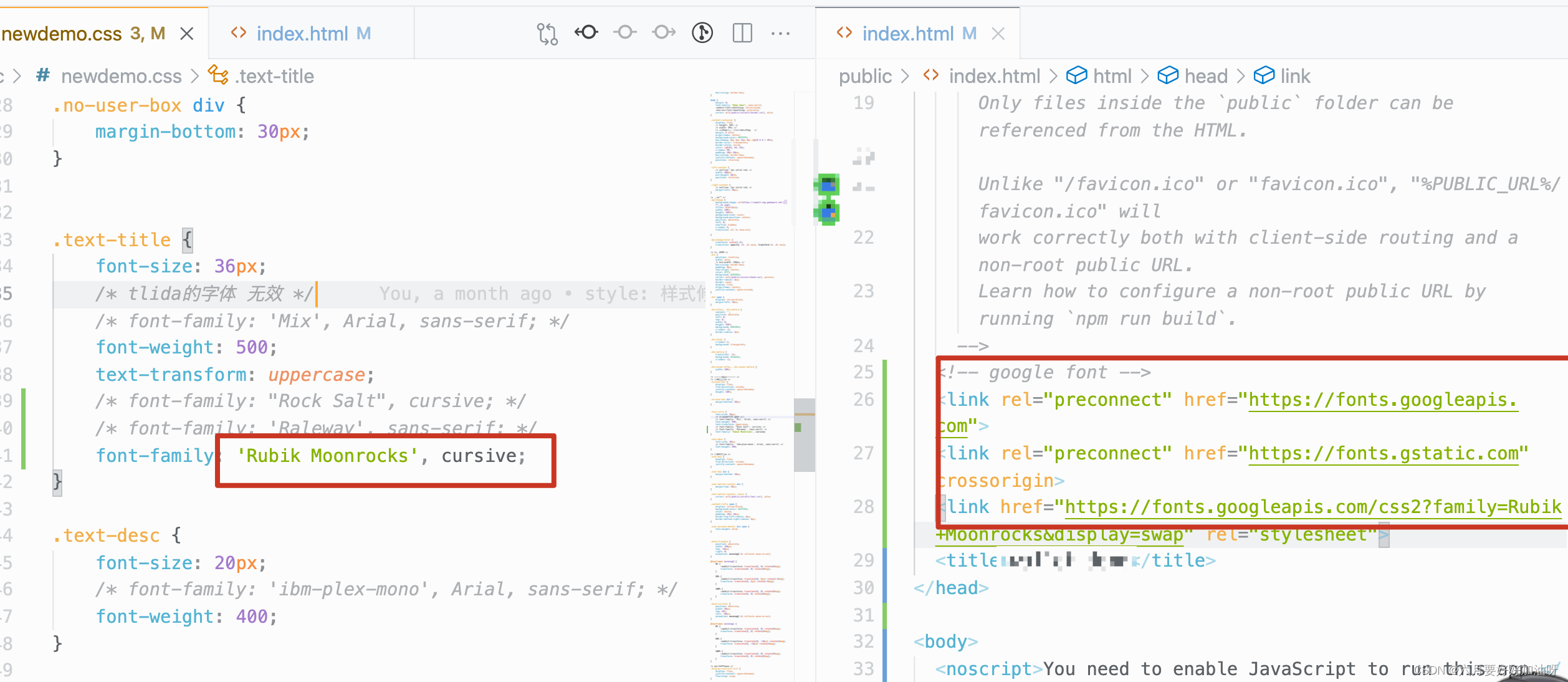This screenshot has height=682, width=1568.
Task: Click the Split Editor Right icon
Action: pos(742,32)
